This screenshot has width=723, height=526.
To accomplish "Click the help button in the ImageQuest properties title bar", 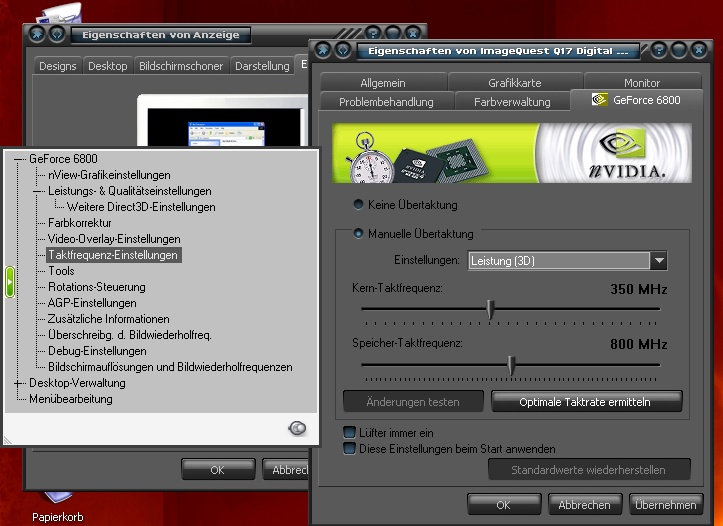I will 658,49.
